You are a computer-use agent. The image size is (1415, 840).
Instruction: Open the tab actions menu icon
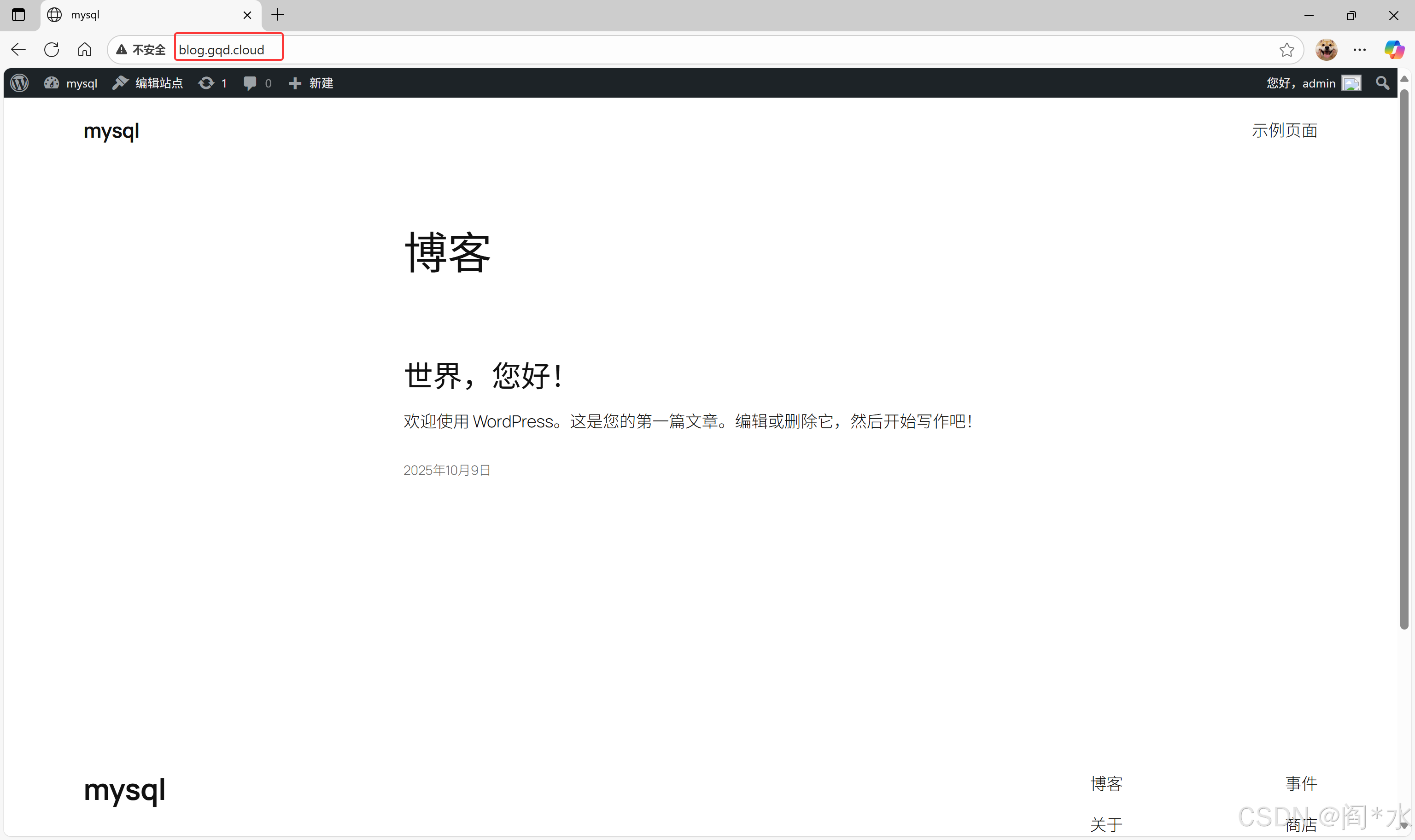click(x=18, y=15)
